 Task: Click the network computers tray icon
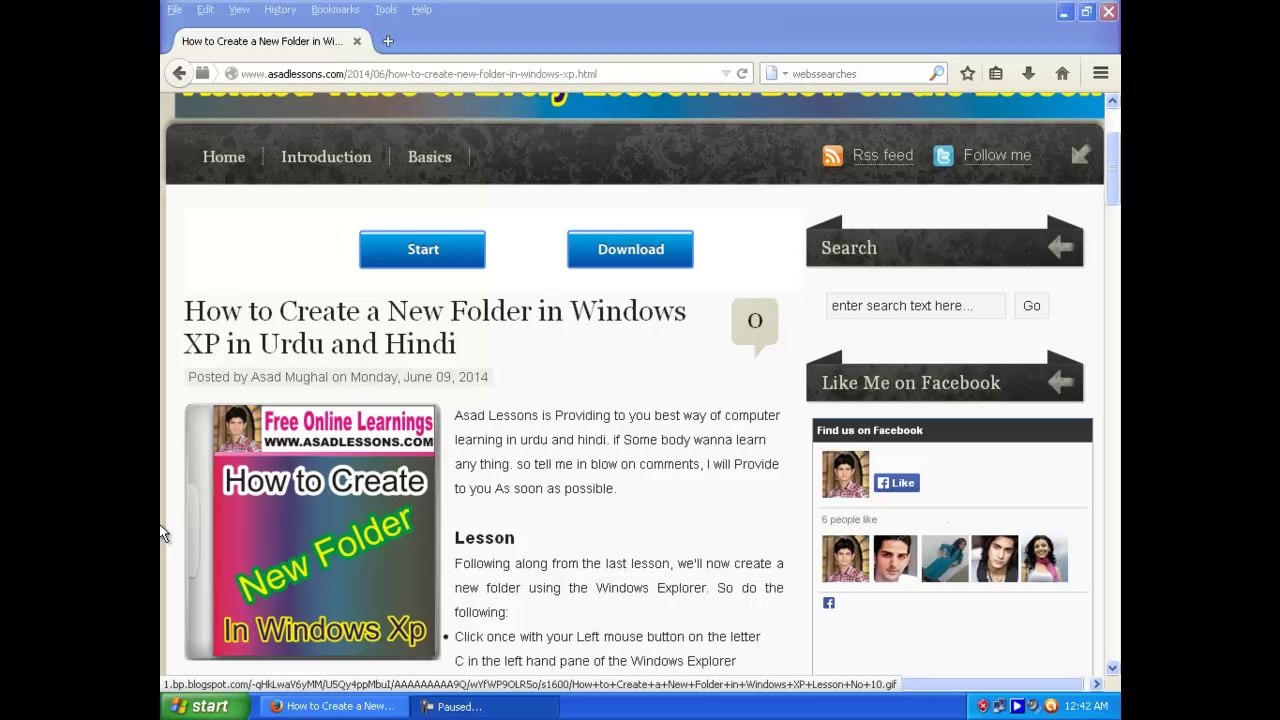pos(1000,706)
